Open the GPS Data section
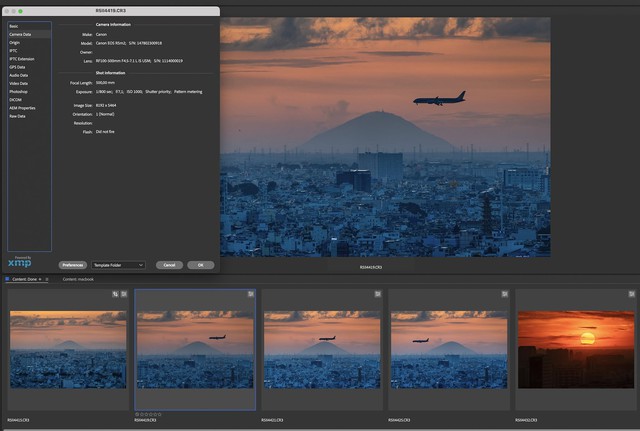The image size is (640, 431). pos(19,67)
